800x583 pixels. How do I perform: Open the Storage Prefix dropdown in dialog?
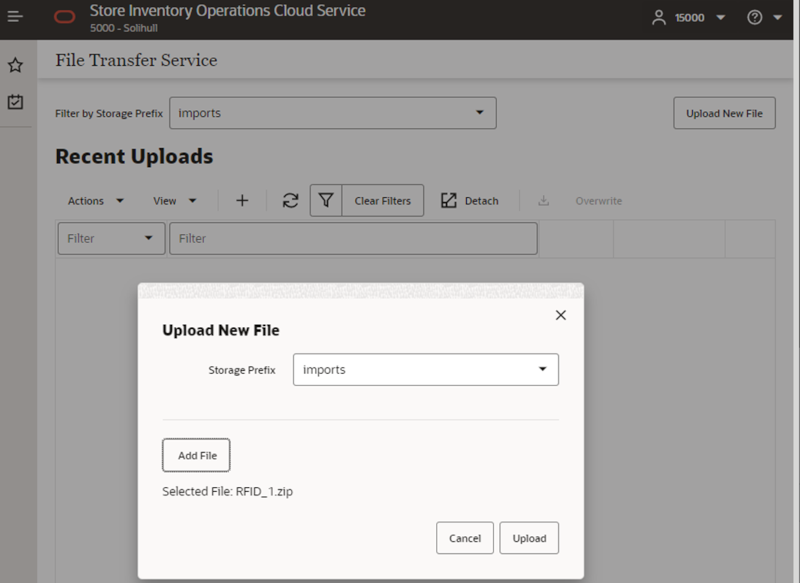coord(426,369)
